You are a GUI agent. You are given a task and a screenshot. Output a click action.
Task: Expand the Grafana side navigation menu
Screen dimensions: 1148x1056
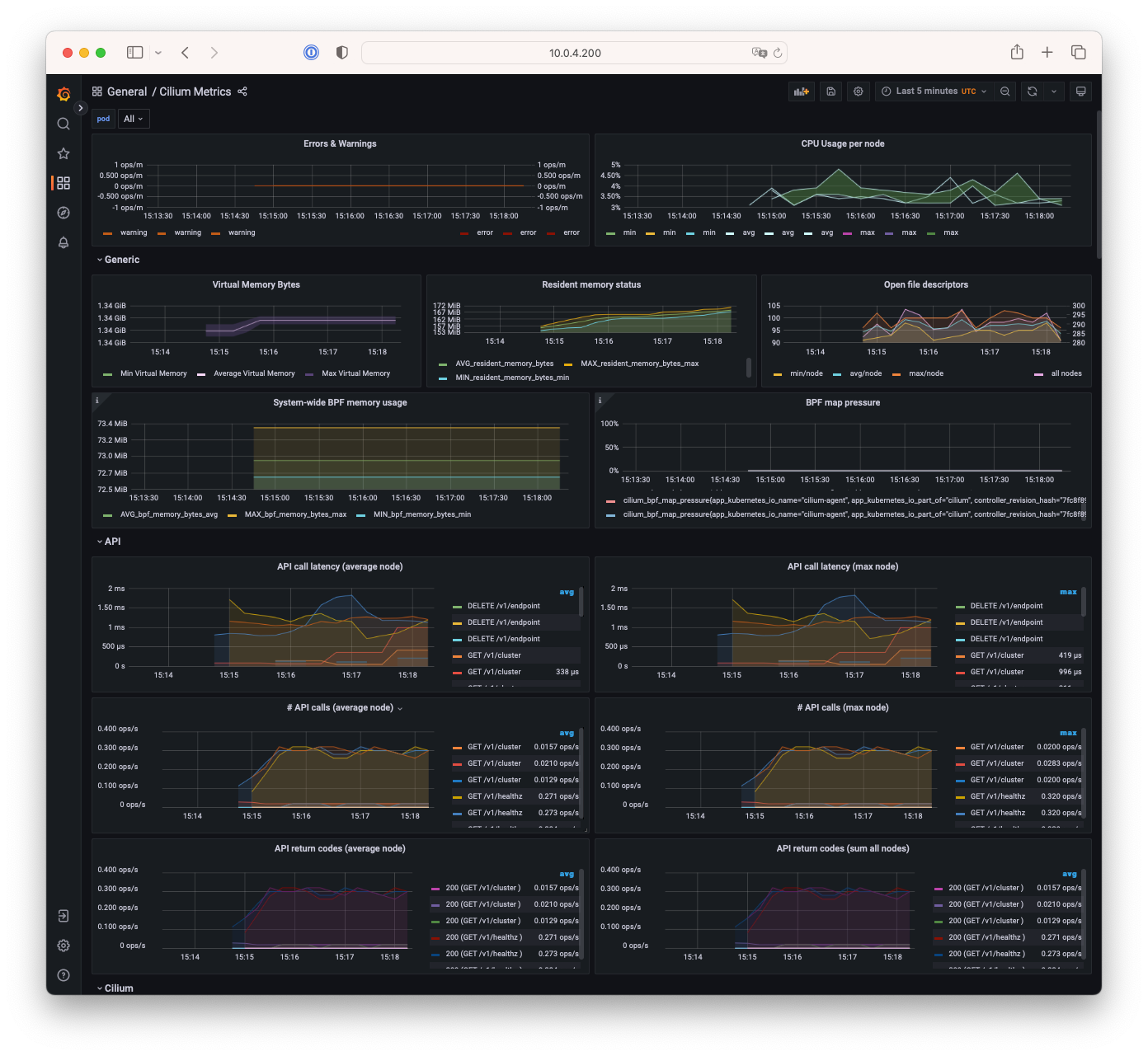(80, 108)
